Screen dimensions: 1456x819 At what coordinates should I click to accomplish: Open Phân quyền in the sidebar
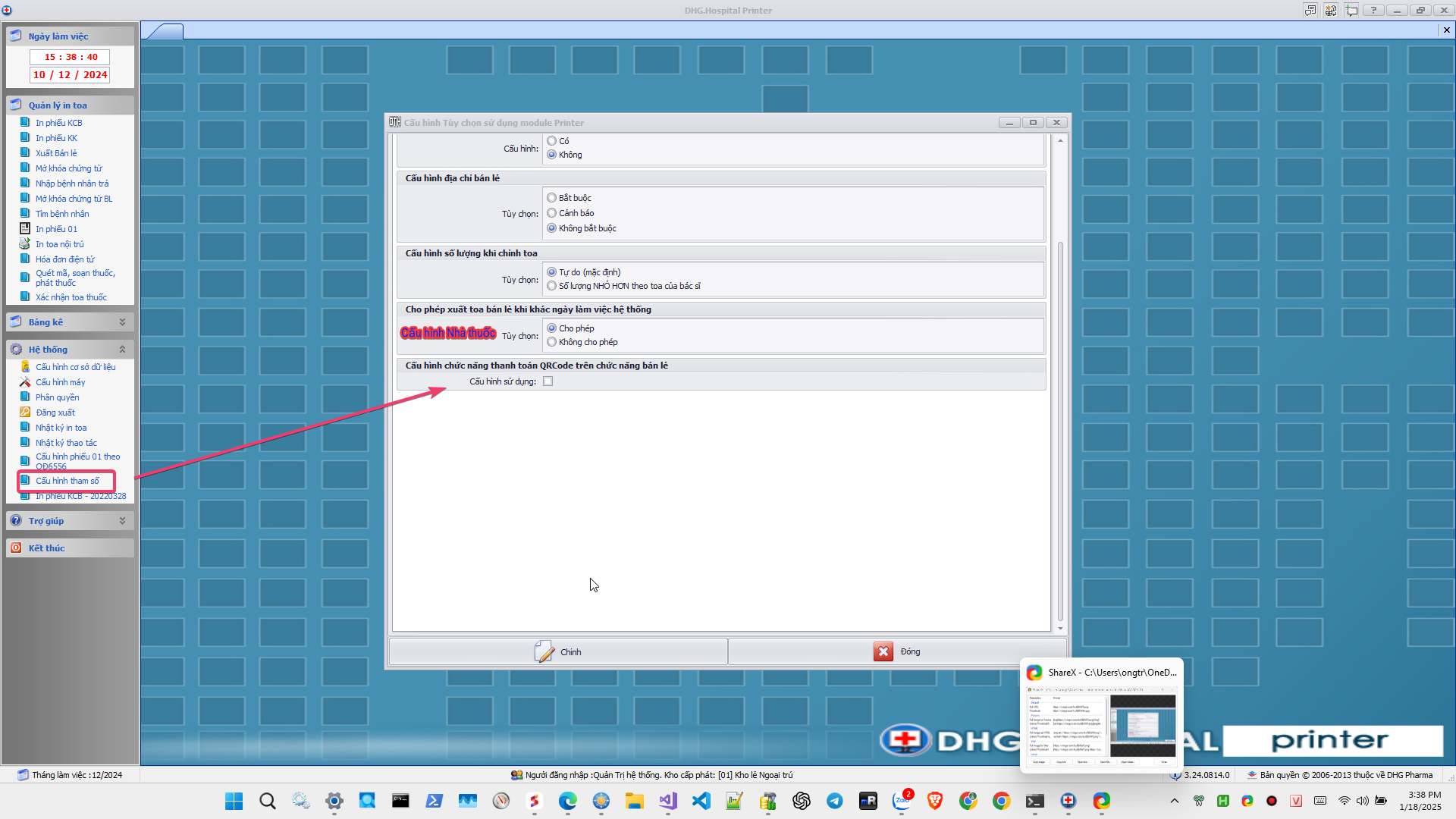point(57,397)
